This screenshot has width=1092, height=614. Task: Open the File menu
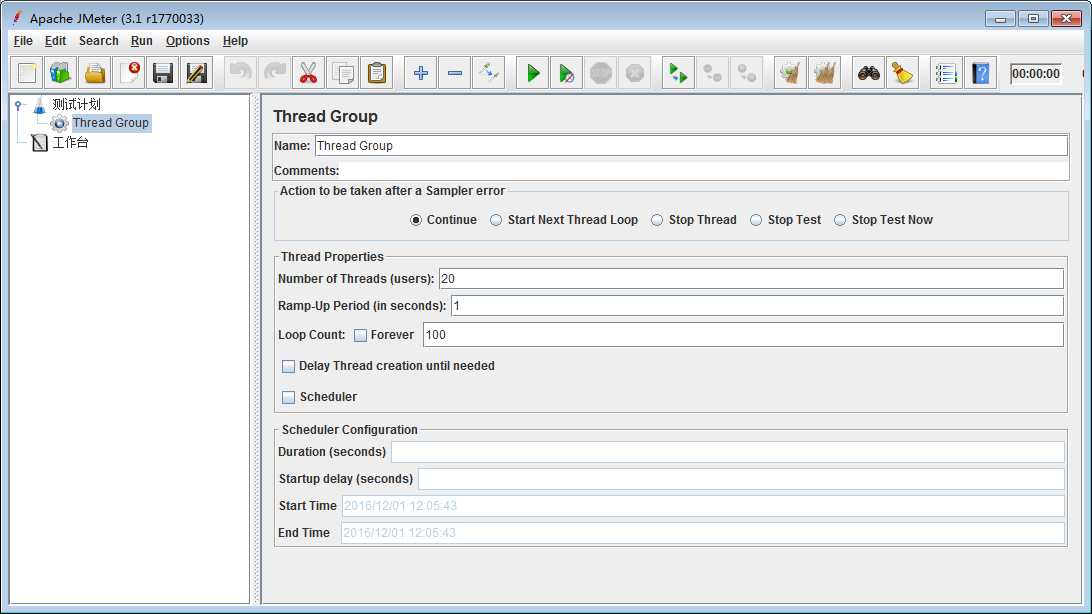tap(23, 41)
